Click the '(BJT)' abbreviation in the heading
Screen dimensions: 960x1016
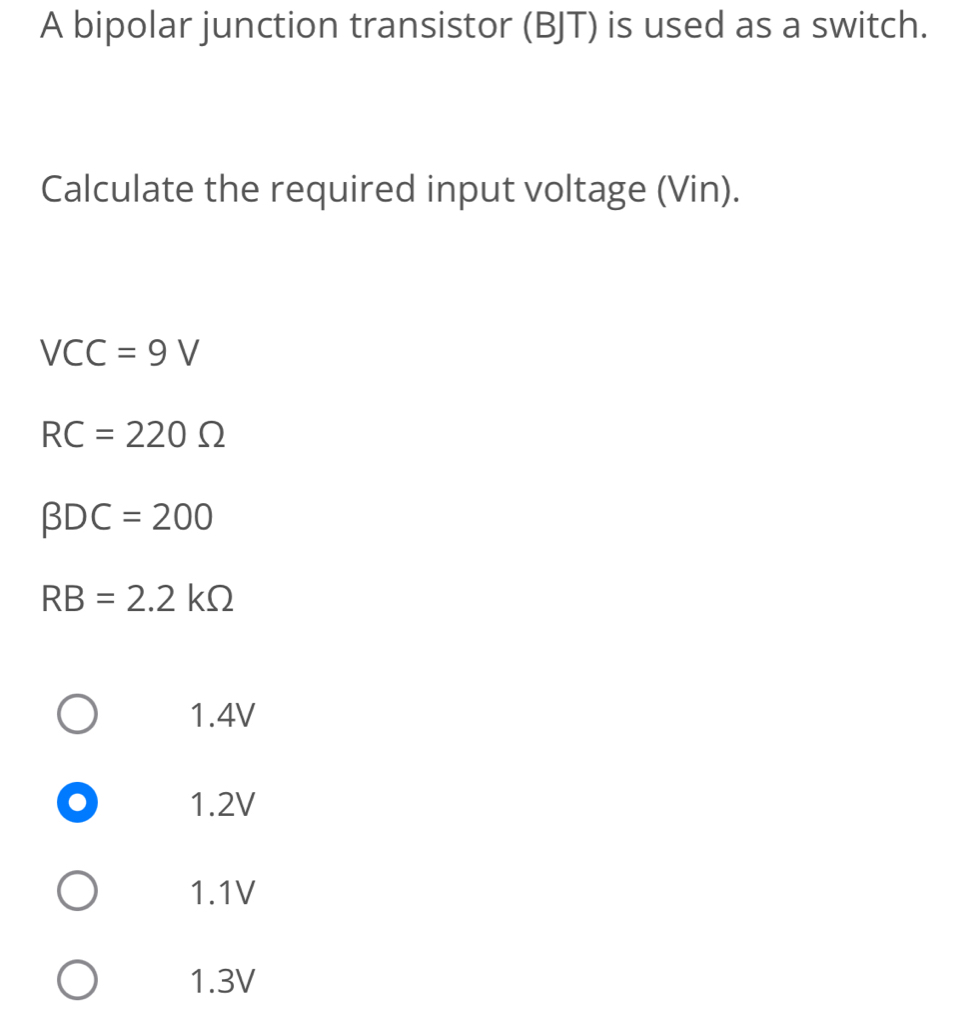click(x=559, y=27)
